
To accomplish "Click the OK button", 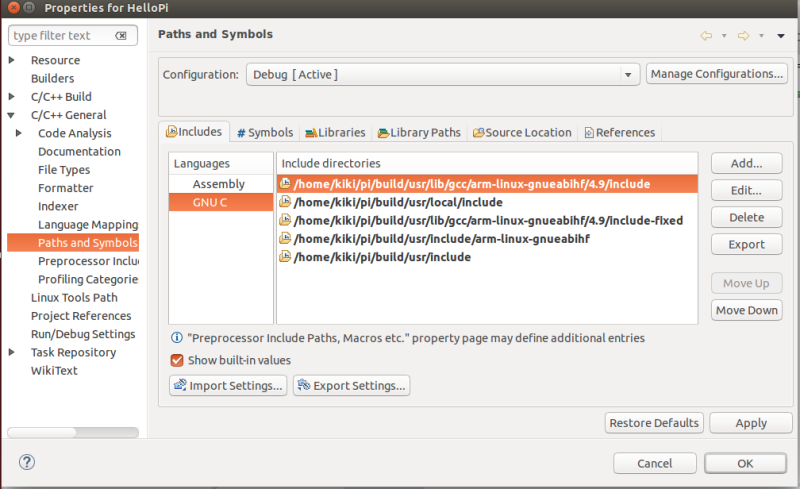I will pyautogui.click(x=745, y=463).
